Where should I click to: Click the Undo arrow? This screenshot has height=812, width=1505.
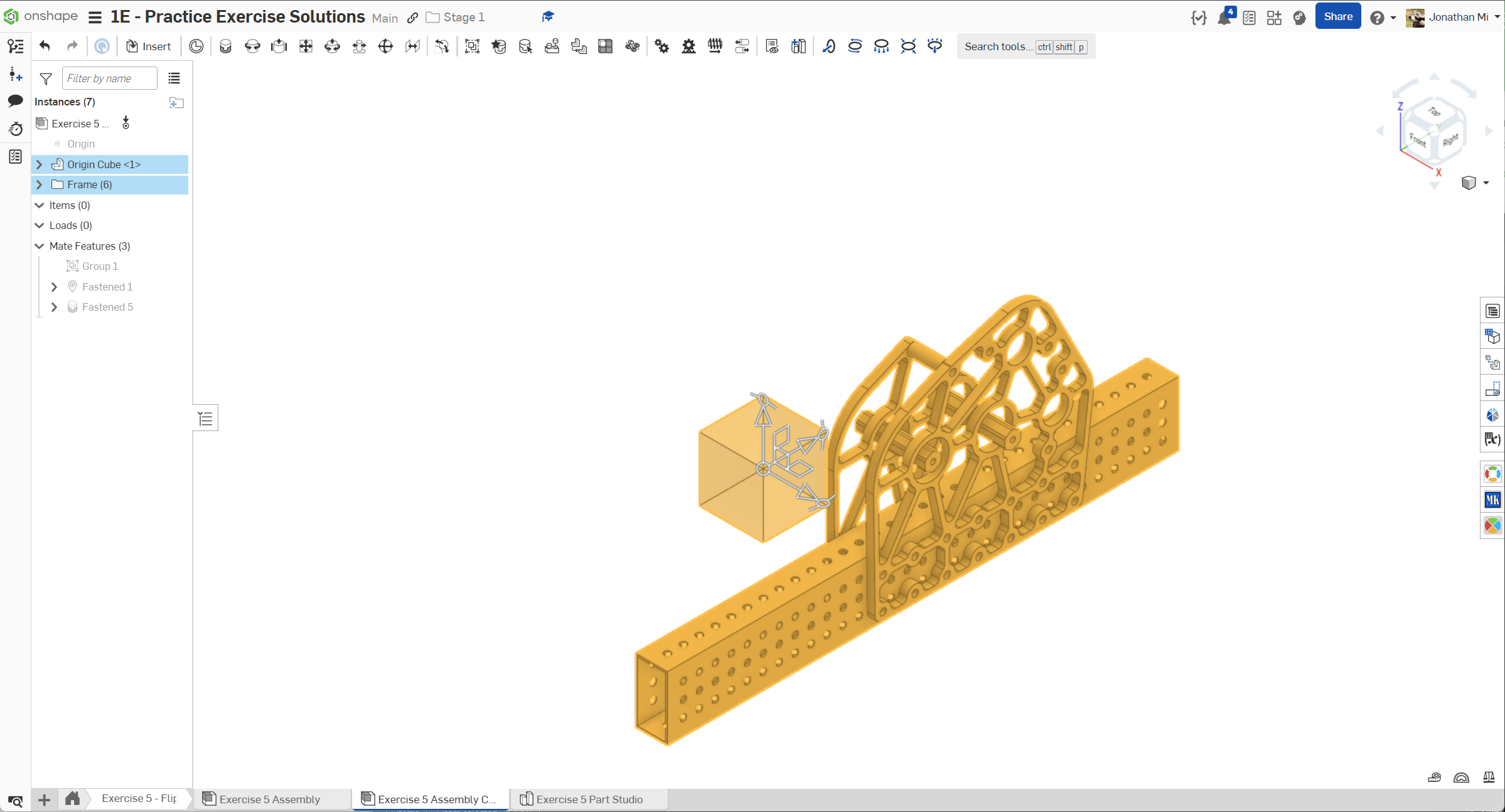[45, 46]
